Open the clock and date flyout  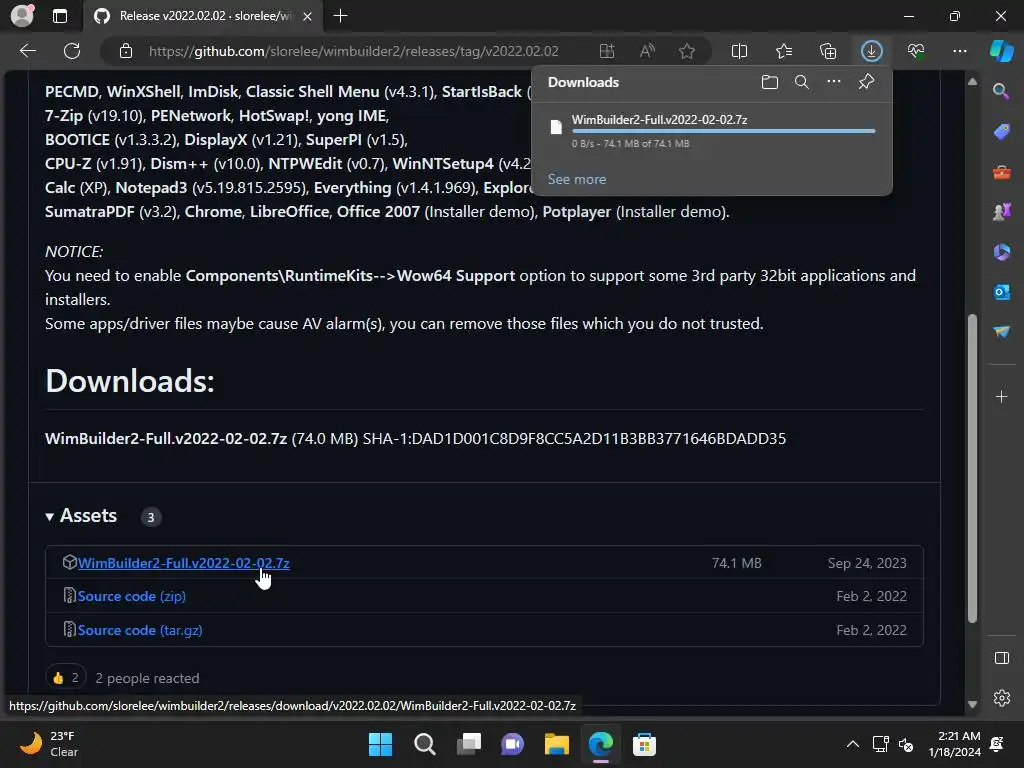tap(954, 744)
